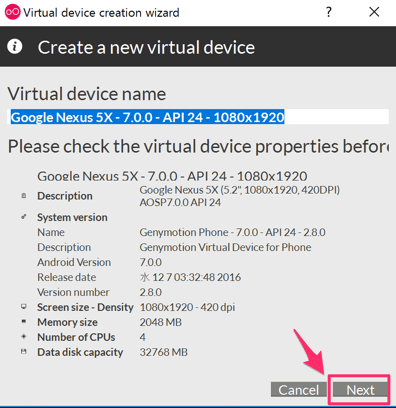Click the 'AOSP7.0.0 API 24' description line
The image size is (396, 408).
click(x=180, y=202)
